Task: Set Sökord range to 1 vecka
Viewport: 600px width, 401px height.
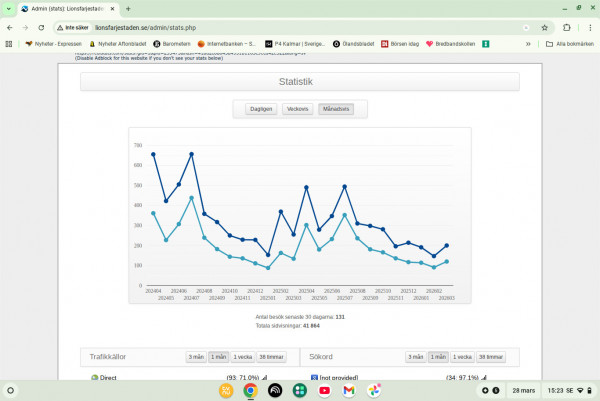Action: 461,356
